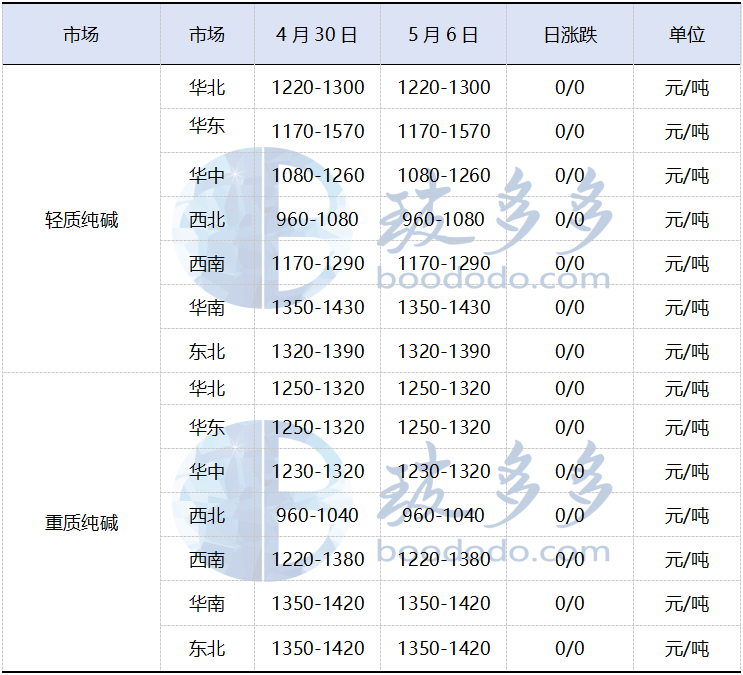Image resolution: width=743 pixels, height=675 pixels.
Task: Click 重质纯碱 华北 price 1250-1320 for 4月30日
Action: [317, 389]
